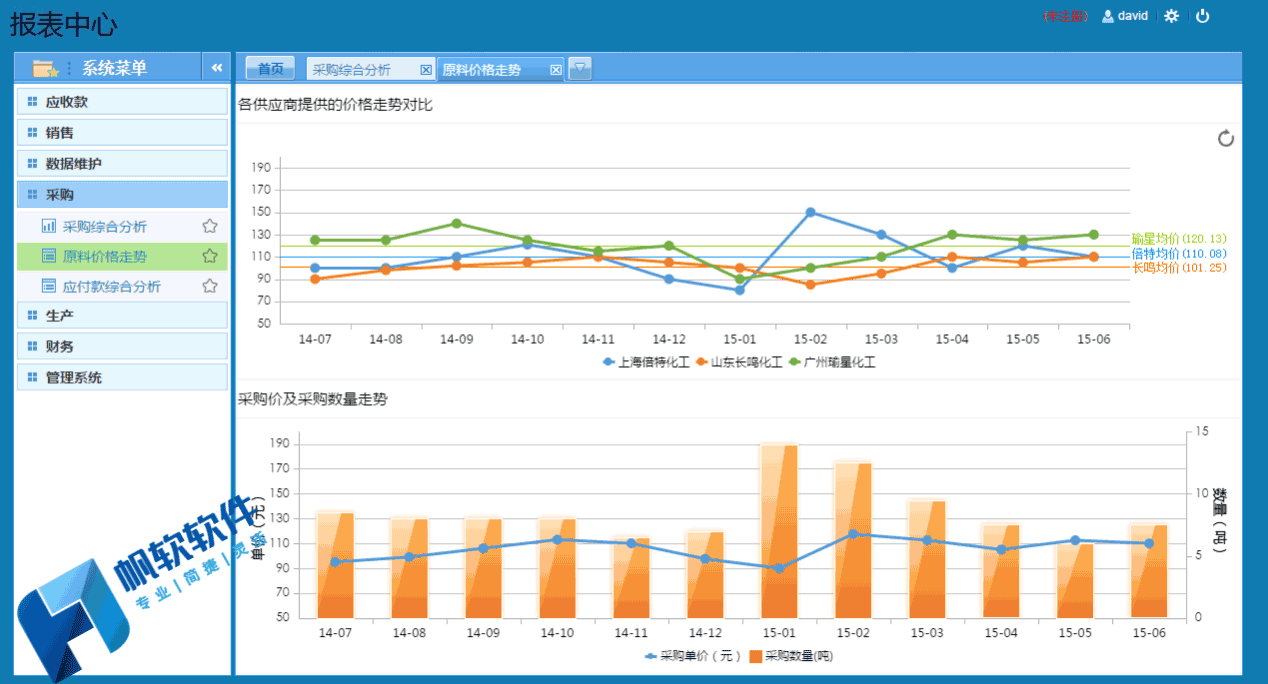Expand the 销售 menu group

click(x=123, y=132)
